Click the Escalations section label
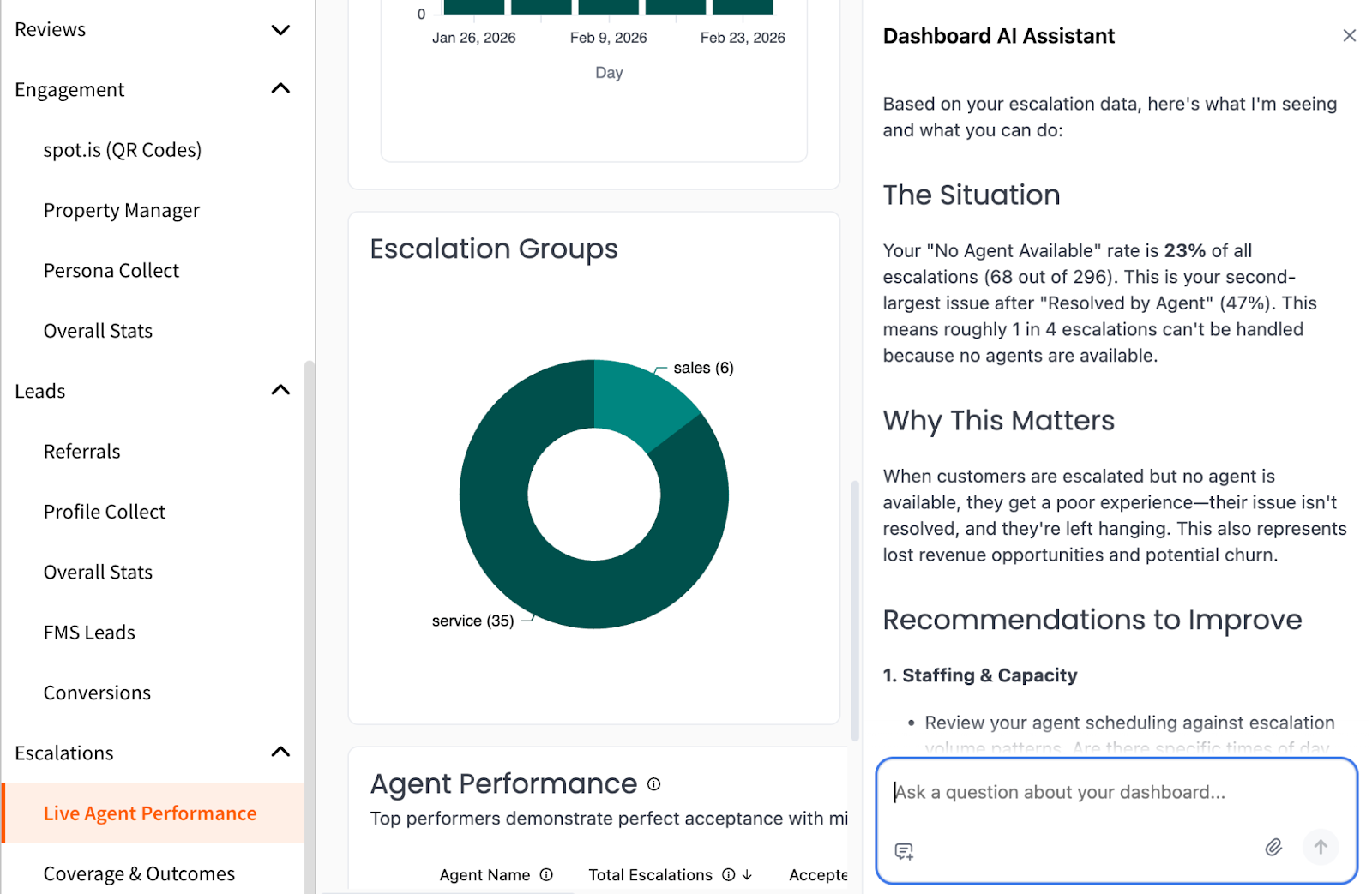 [64, 753]
